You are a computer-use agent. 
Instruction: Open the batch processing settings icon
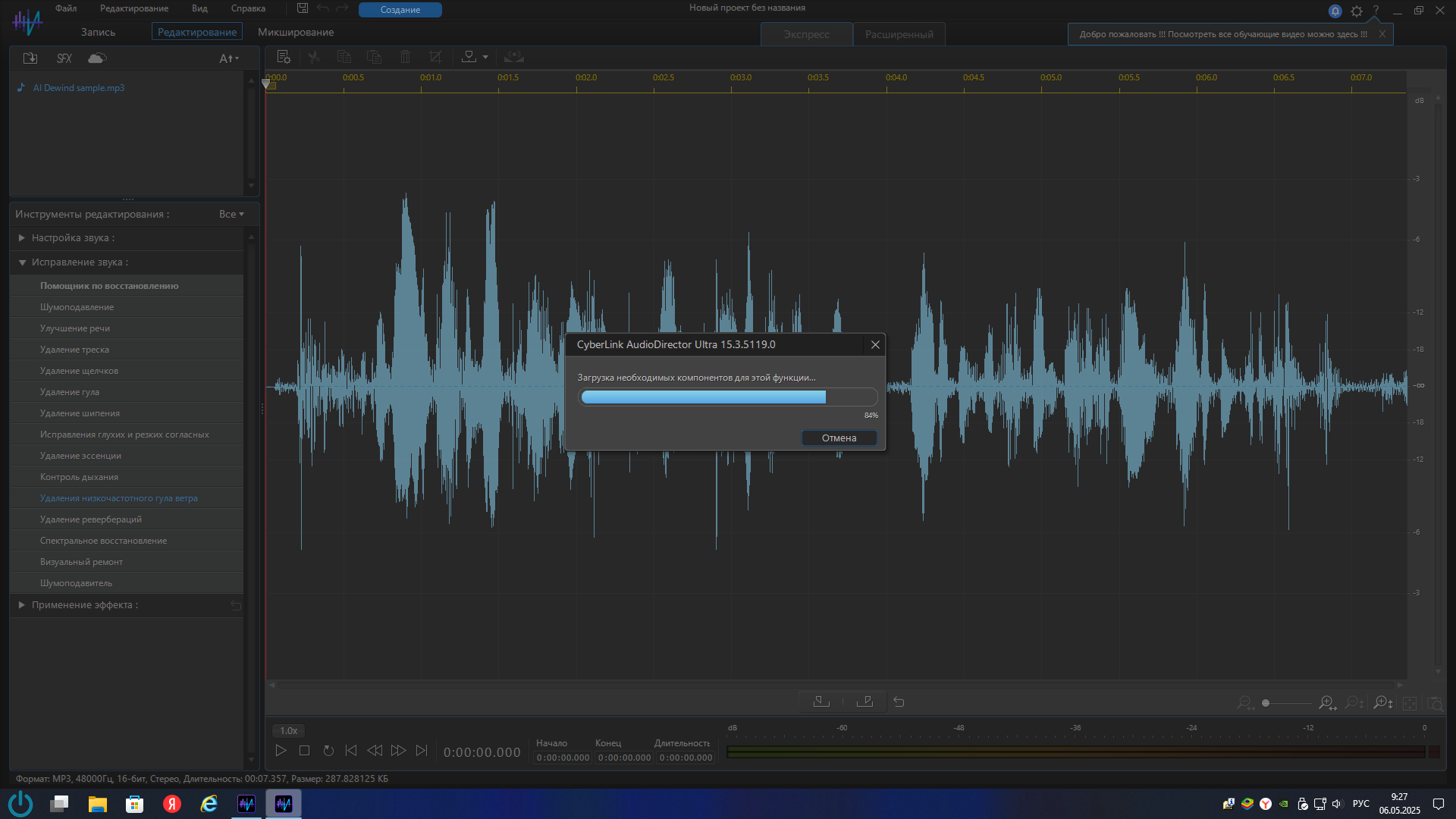pos(284,57)
